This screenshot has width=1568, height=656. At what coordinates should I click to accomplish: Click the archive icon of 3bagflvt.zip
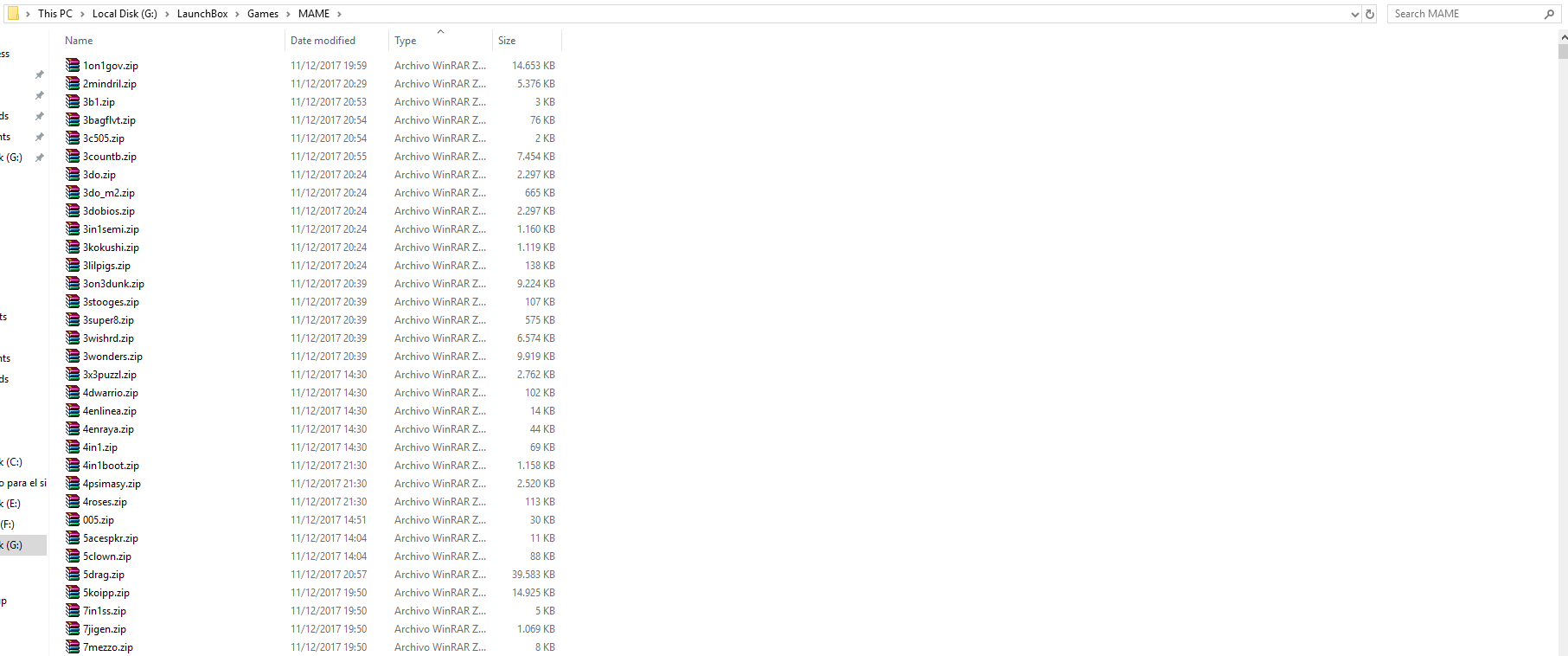pos(73,119)
